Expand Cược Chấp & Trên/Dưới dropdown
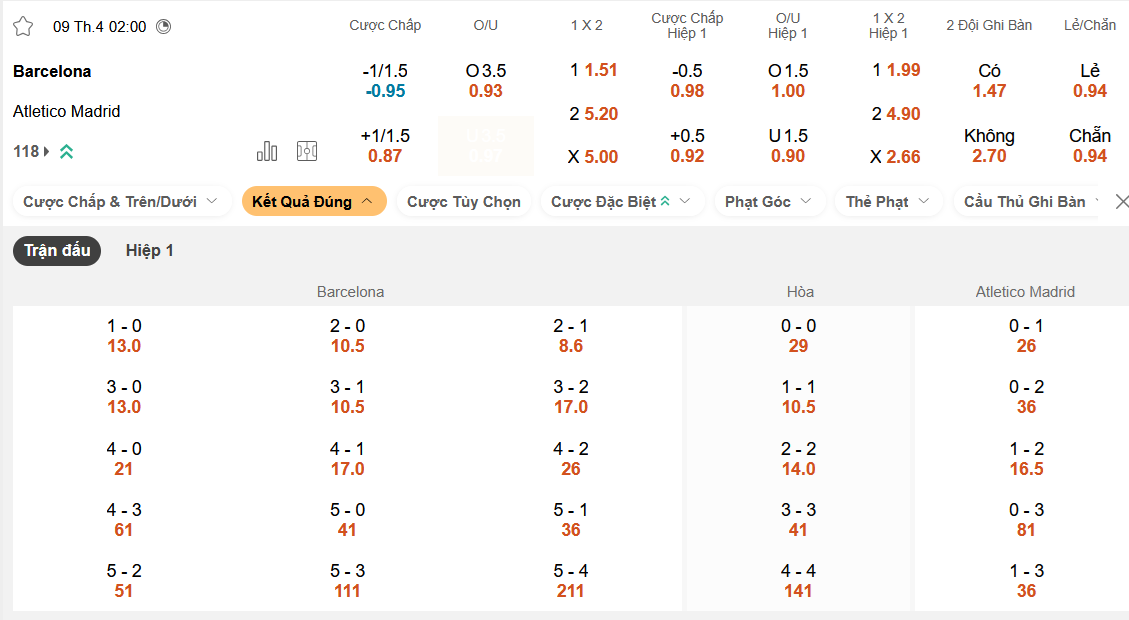1129x620 pixels. (x=121, y=201)
